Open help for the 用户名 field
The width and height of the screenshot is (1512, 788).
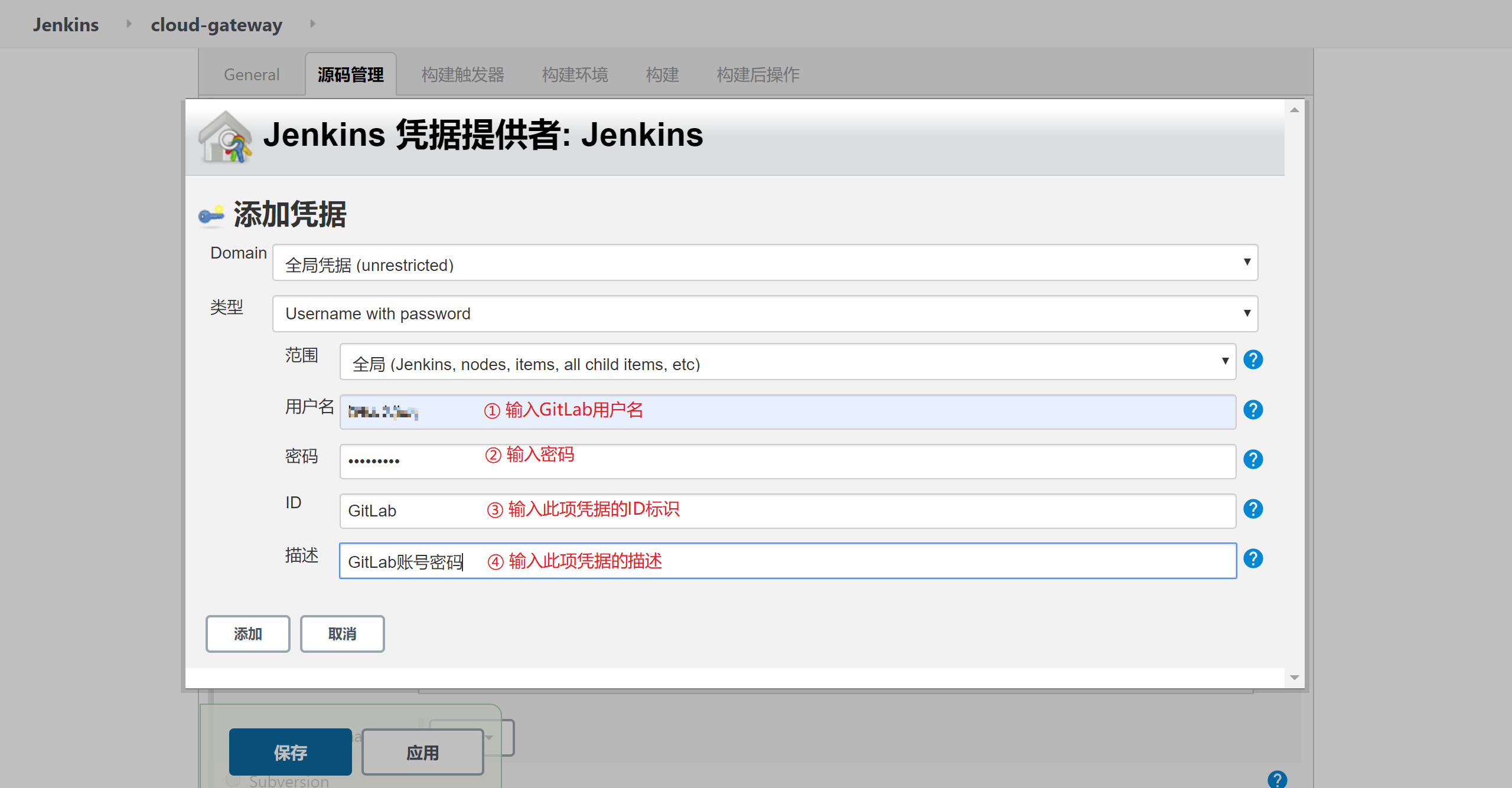click(1254, 410)
